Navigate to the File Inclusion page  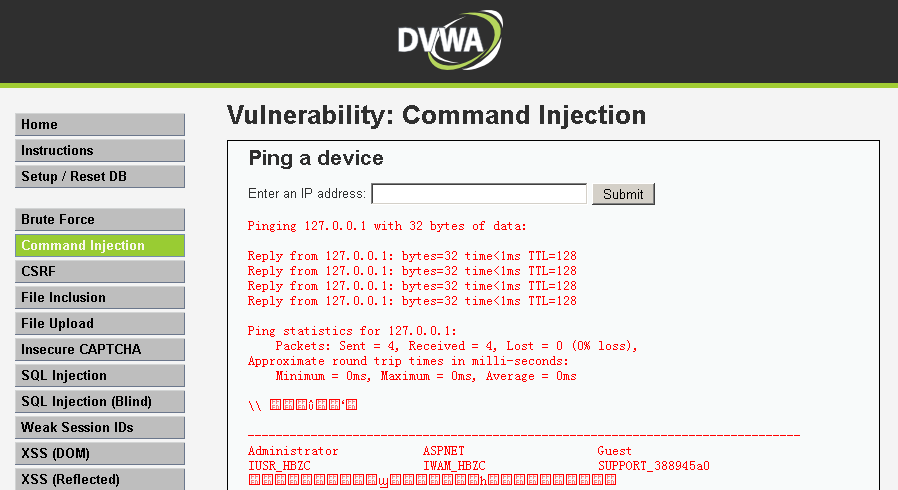pyautogui.click(x=100, y=298)
